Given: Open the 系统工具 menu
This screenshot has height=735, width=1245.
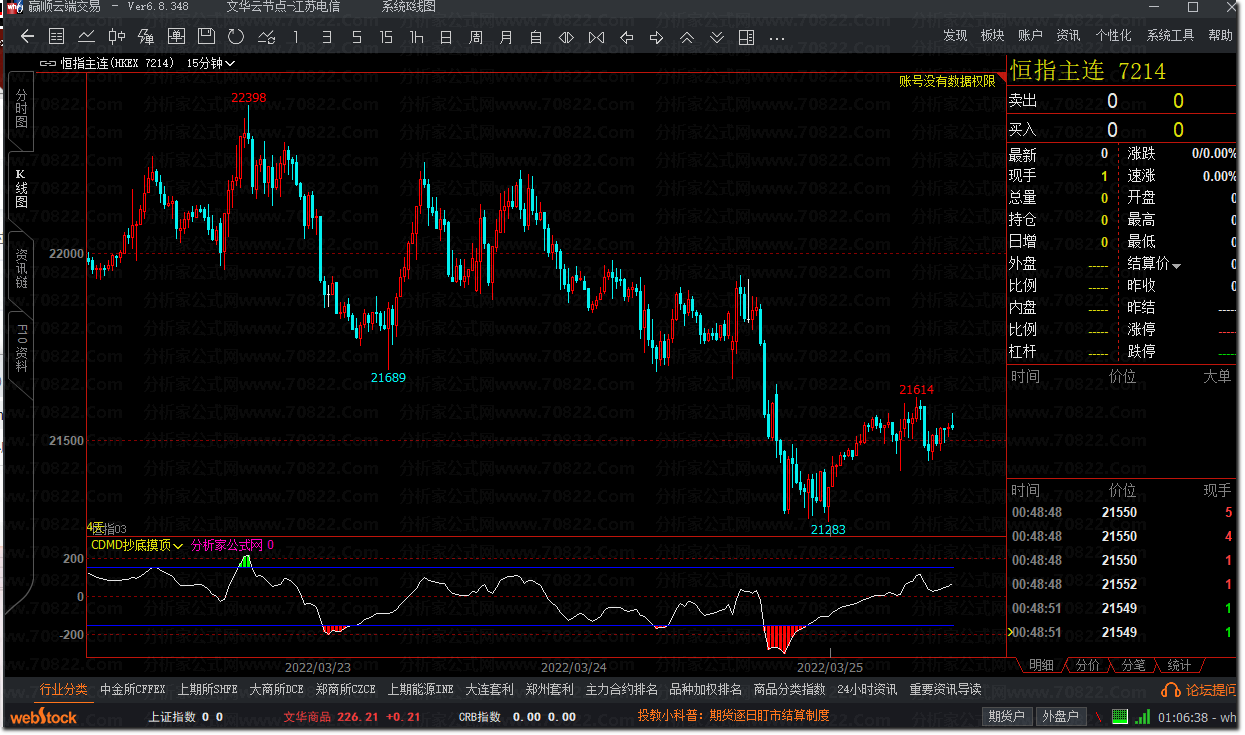Looking at the screenshot, I should click(1170, 36).
